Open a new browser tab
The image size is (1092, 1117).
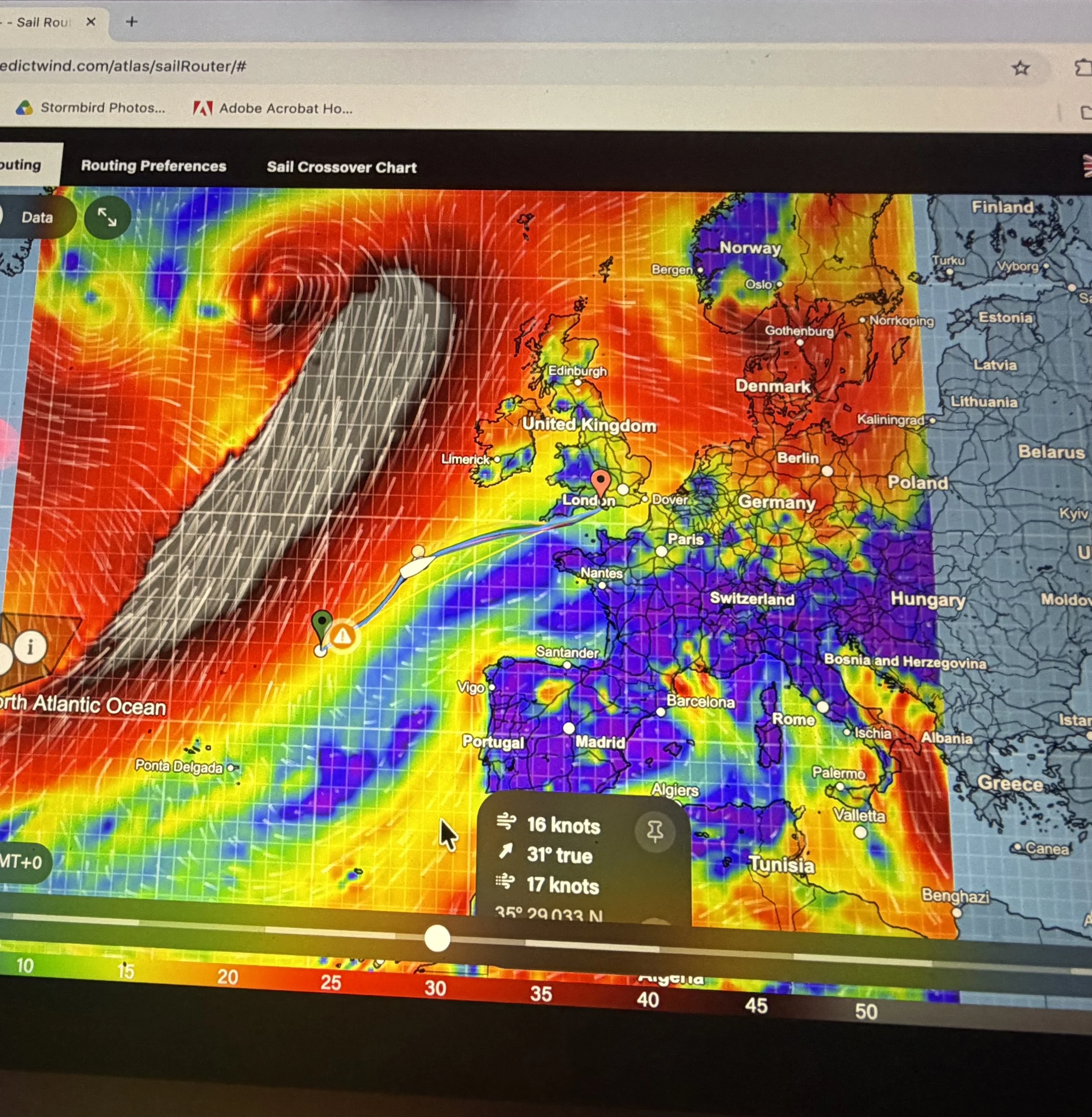click(131, 22)
